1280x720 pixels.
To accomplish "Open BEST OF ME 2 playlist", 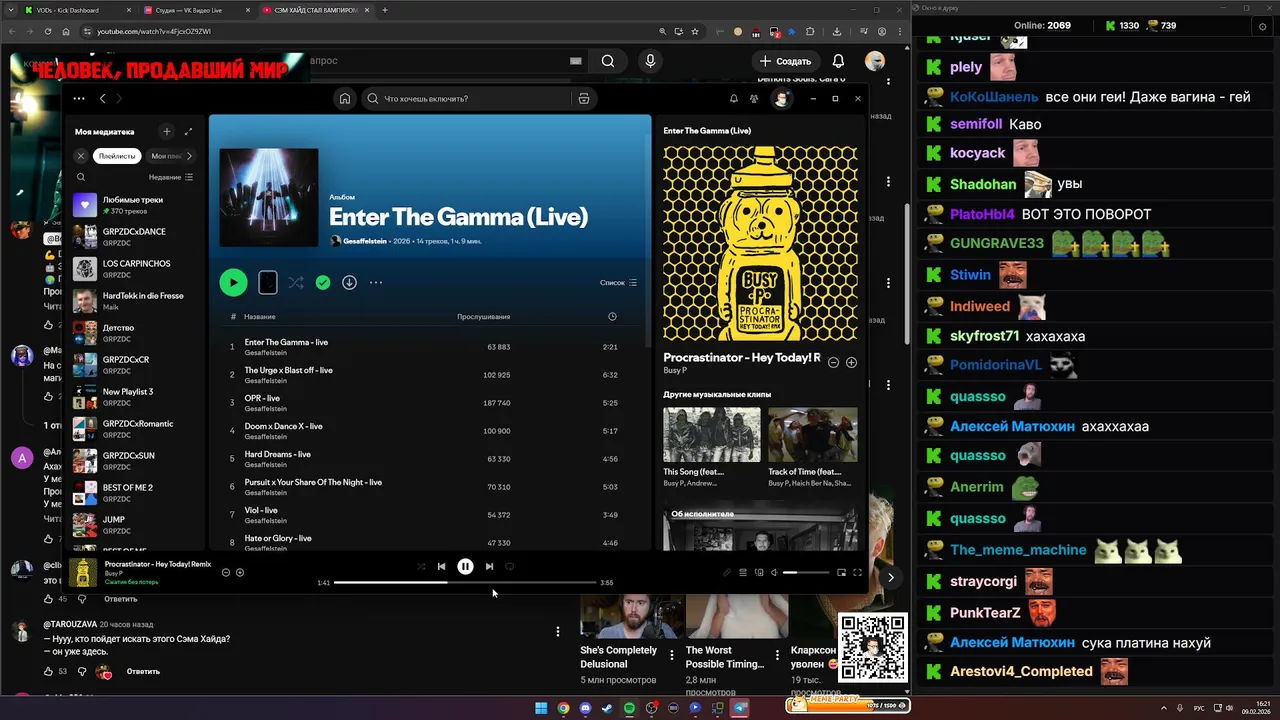I will point(135,493).
